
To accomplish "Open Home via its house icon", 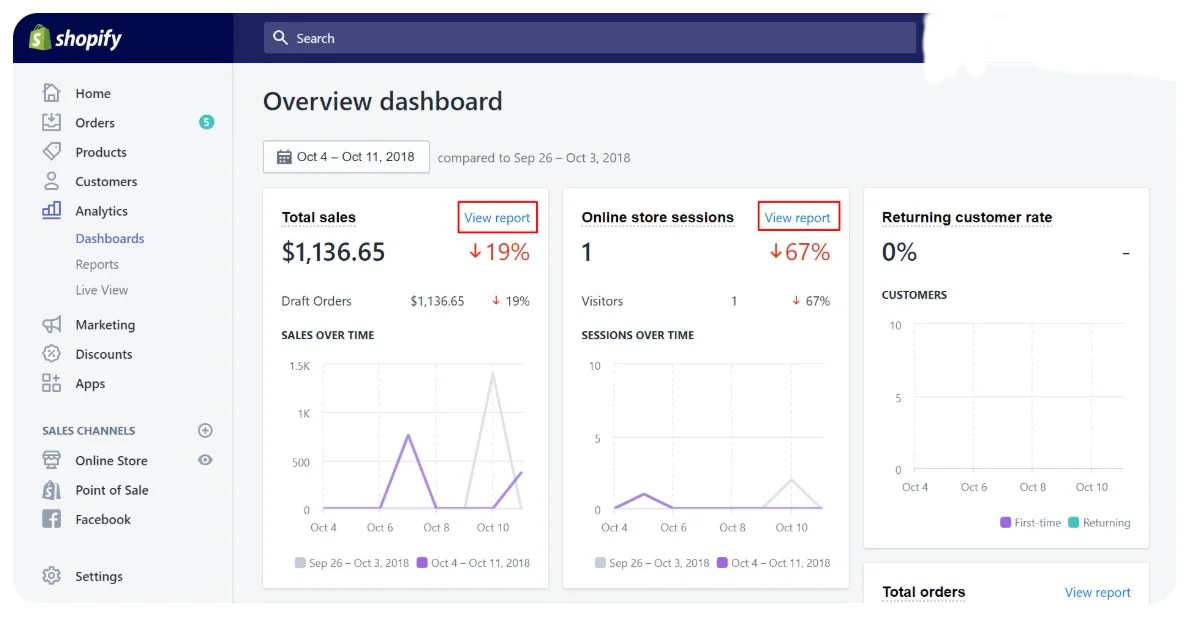I will pyautogui.click(x=52, y=93).
